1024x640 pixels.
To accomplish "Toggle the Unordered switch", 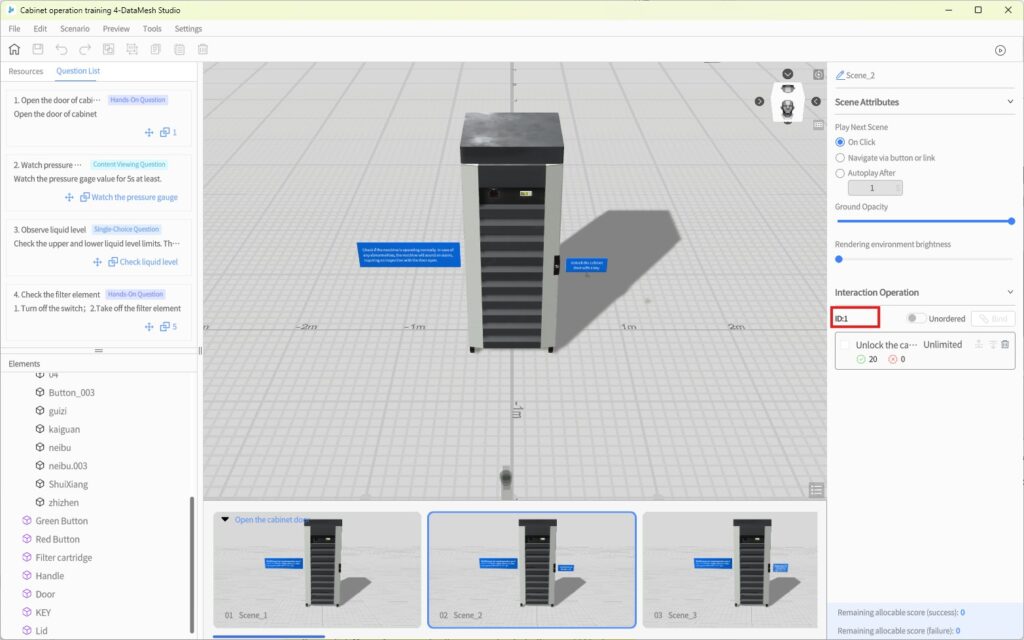I will 914,319.
